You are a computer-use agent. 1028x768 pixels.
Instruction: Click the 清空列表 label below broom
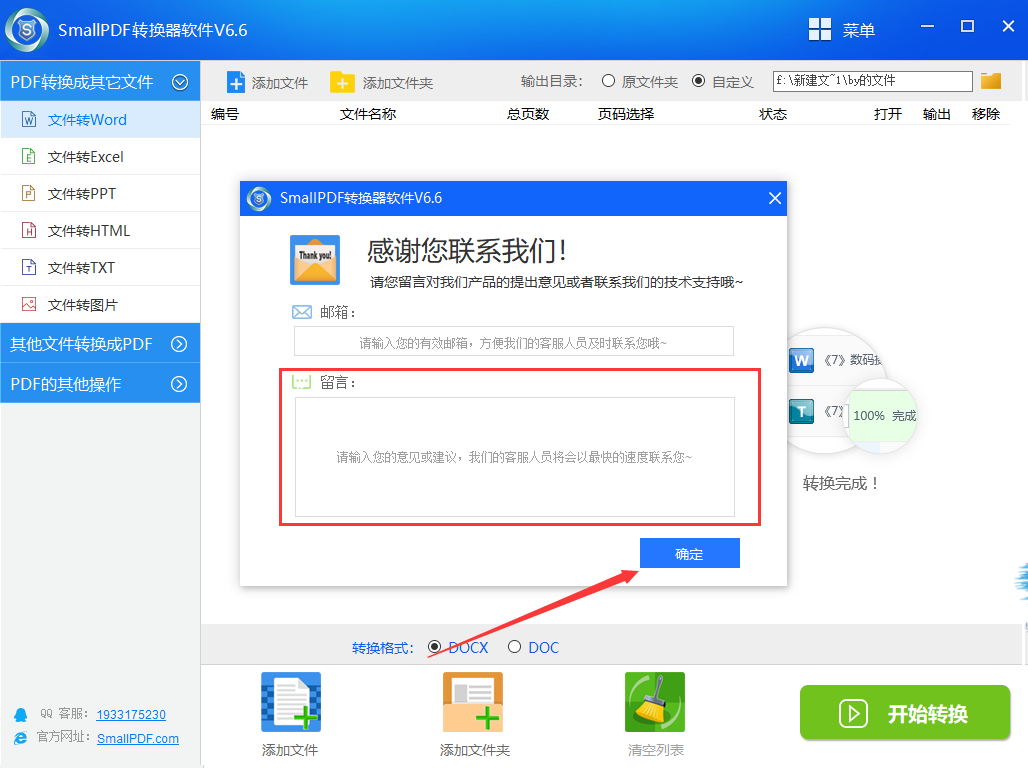(656, 750)
